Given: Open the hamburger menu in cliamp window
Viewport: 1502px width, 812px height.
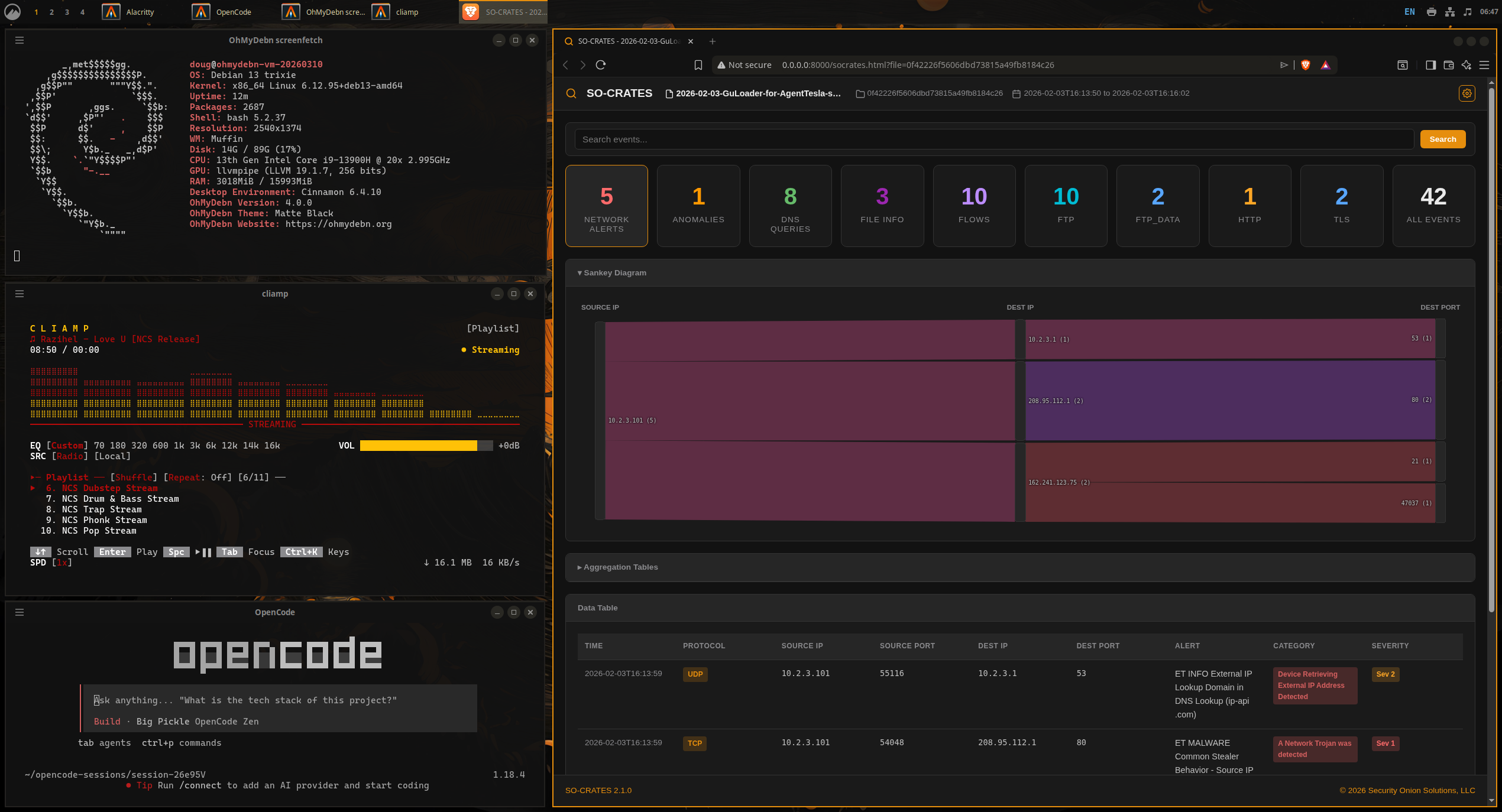Looking at the screenshot, I should [20, 294].
